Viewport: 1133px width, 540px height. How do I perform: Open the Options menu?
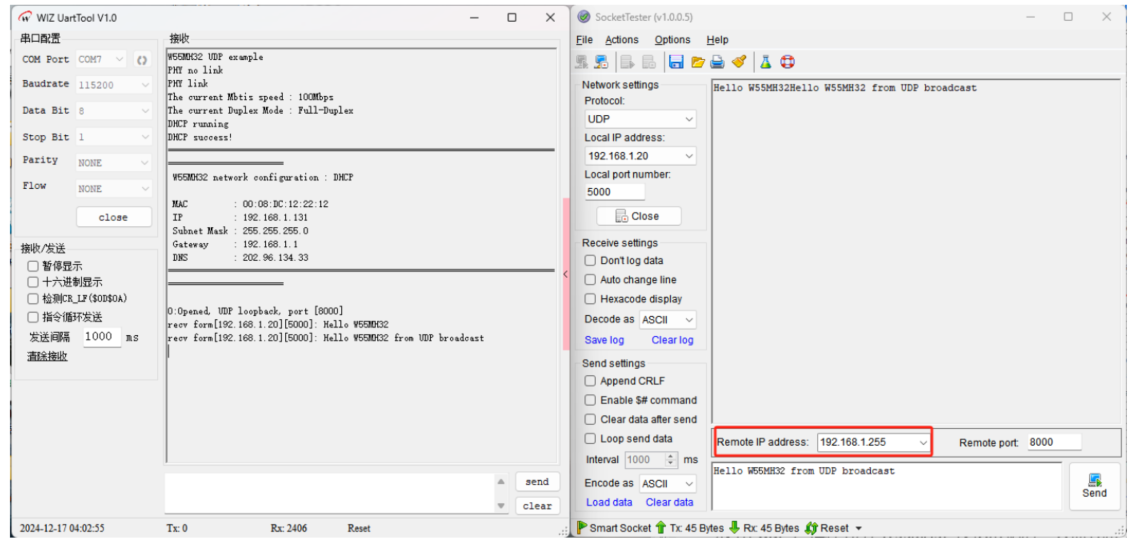tap(672, 40)
